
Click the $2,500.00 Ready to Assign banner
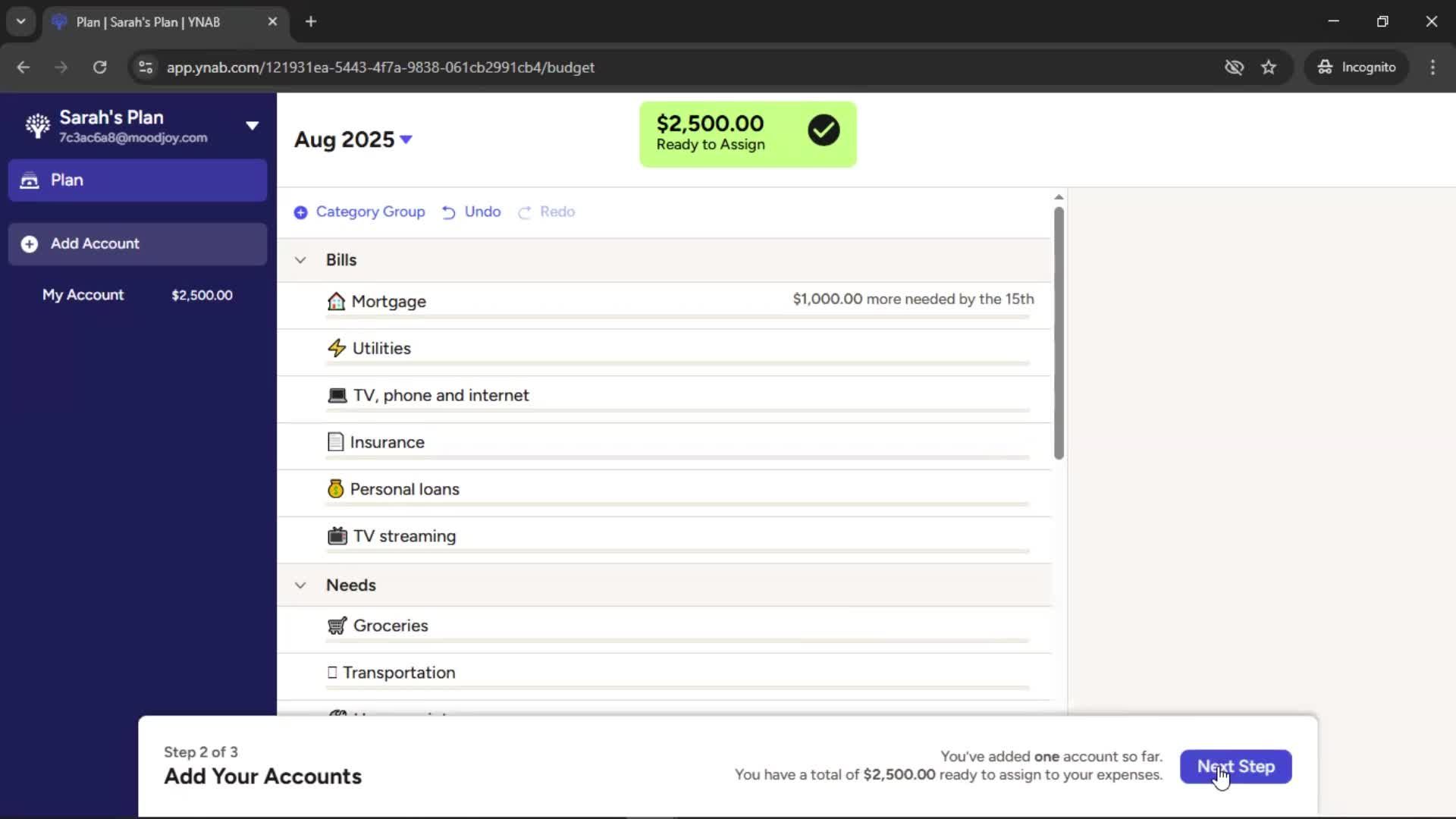pos(748,134)
